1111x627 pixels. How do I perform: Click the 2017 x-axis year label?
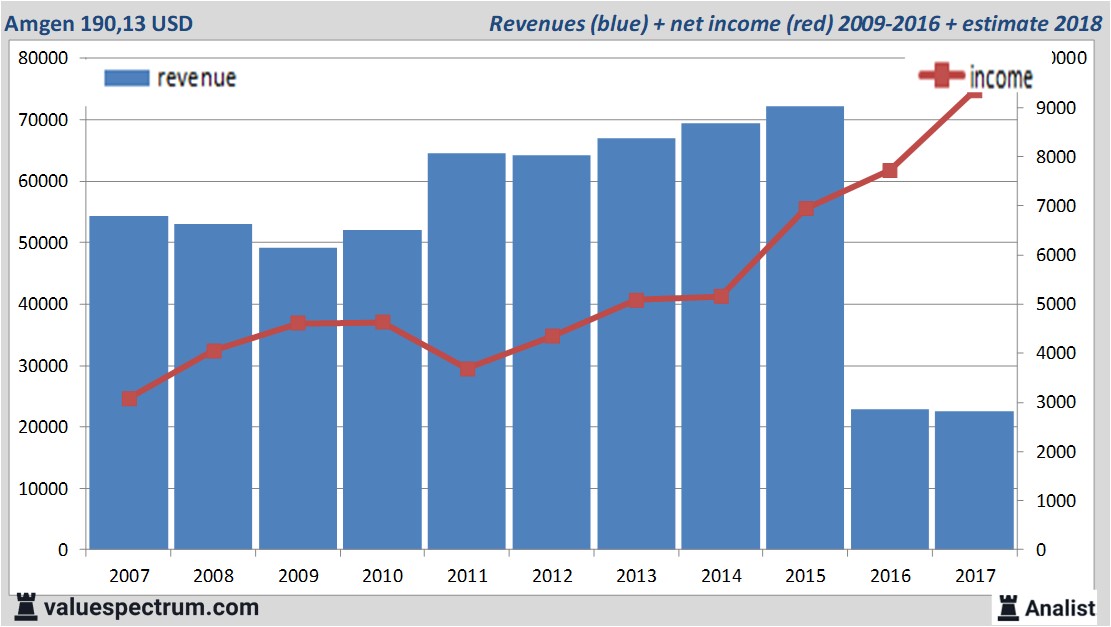coord(975,575)
